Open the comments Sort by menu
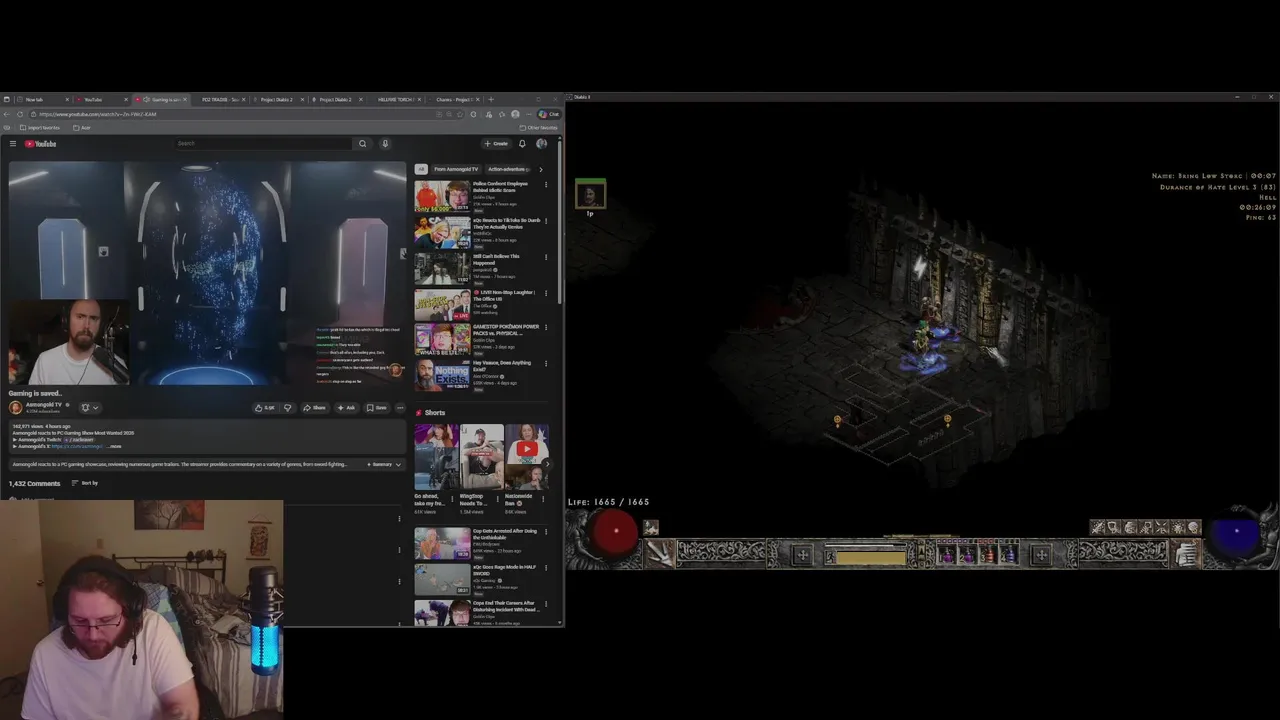1280x720 pixels. [84, 483]
